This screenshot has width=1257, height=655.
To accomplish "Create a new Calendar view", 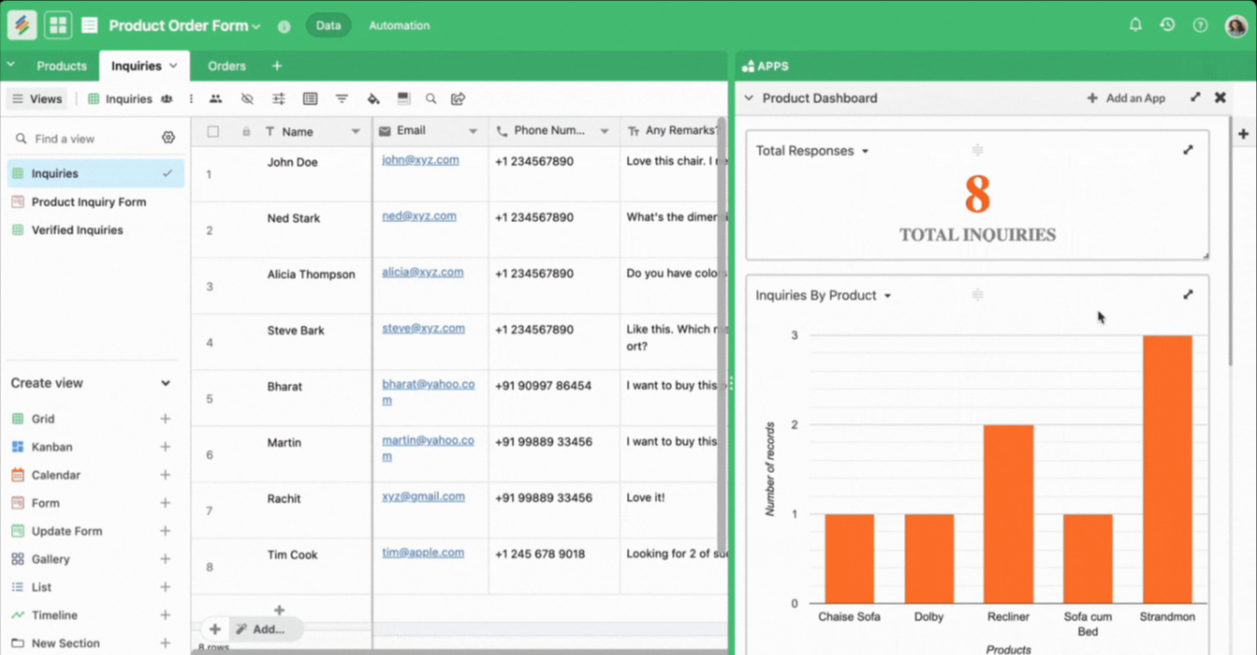I will [x=165, y=475].
